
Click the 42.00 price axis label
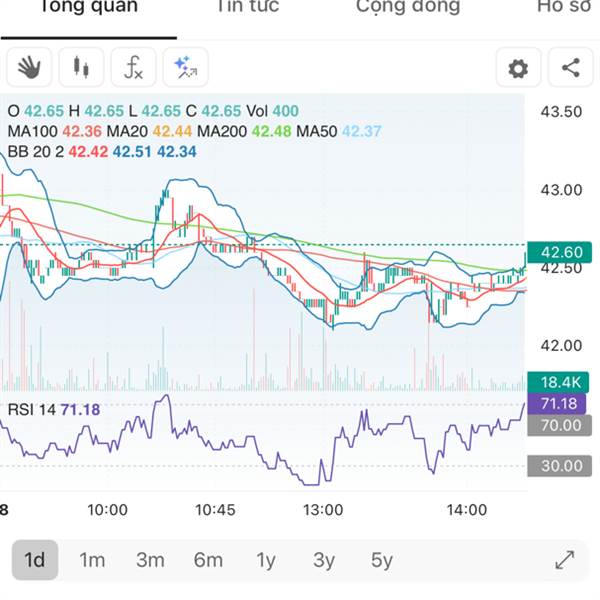pyautogui.click(x=561, y=346)
